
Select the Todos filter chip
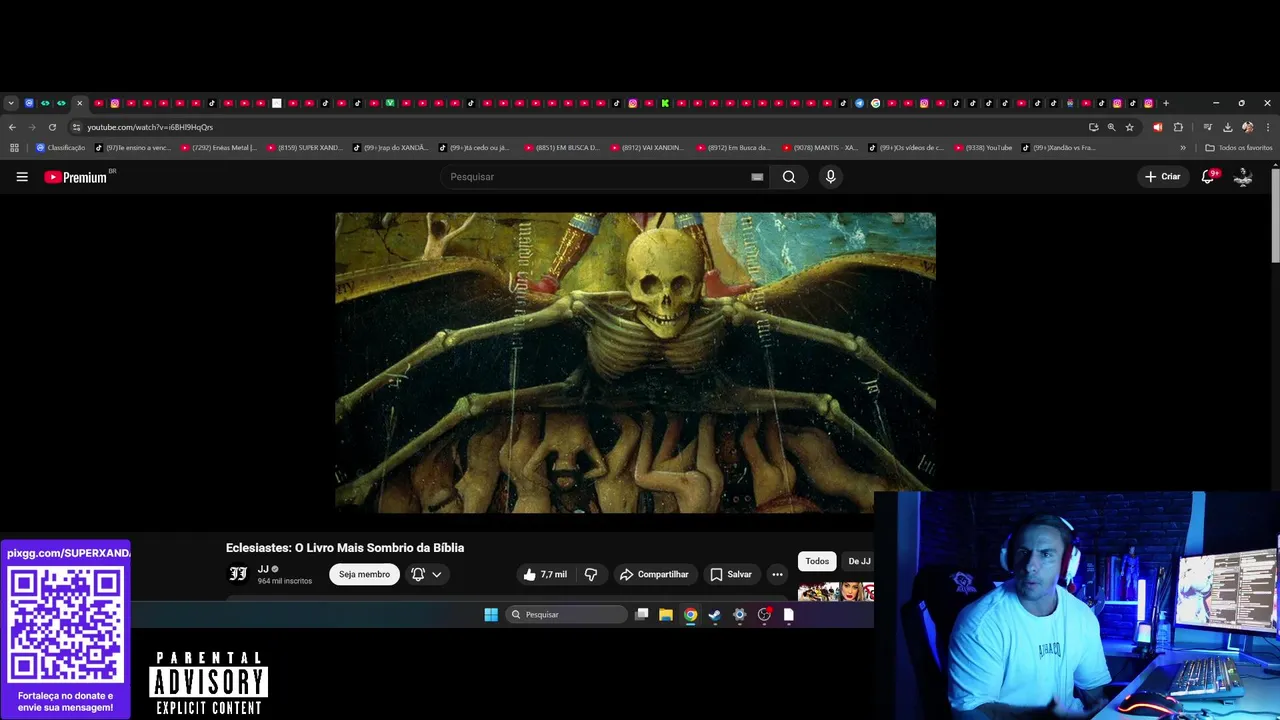pyautogui.click(x=817, y=562)
